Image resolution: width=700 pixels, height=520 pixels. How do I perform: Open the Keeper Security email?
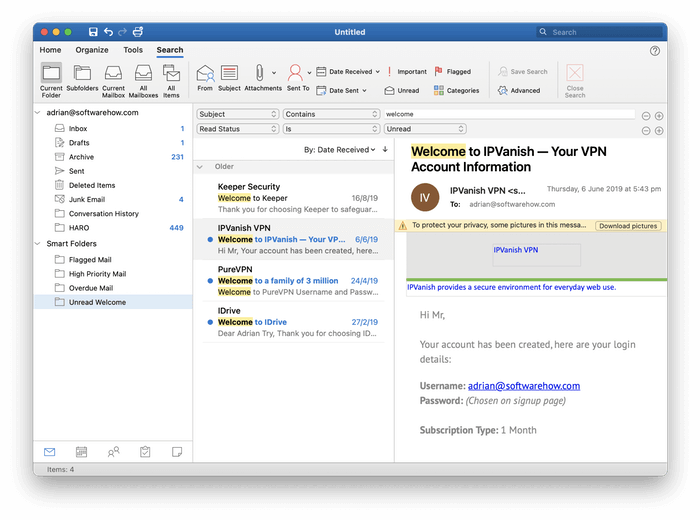(x=294, y=198)
